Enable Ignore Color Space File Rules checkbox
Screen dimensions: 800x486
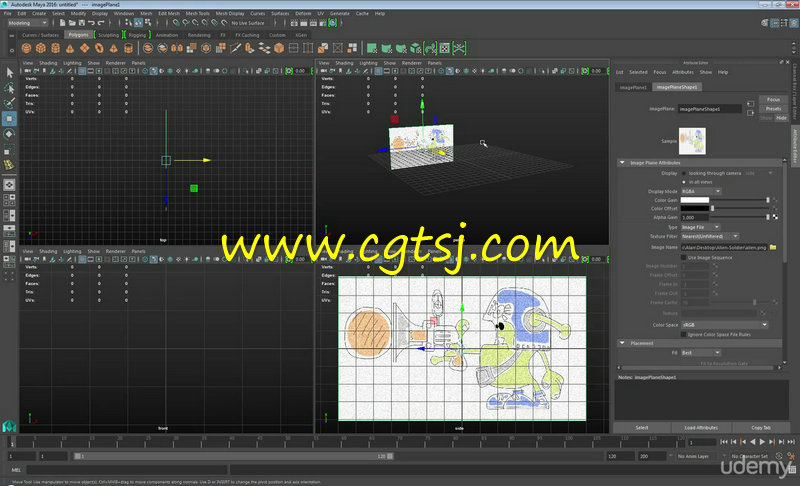(684, 335)
